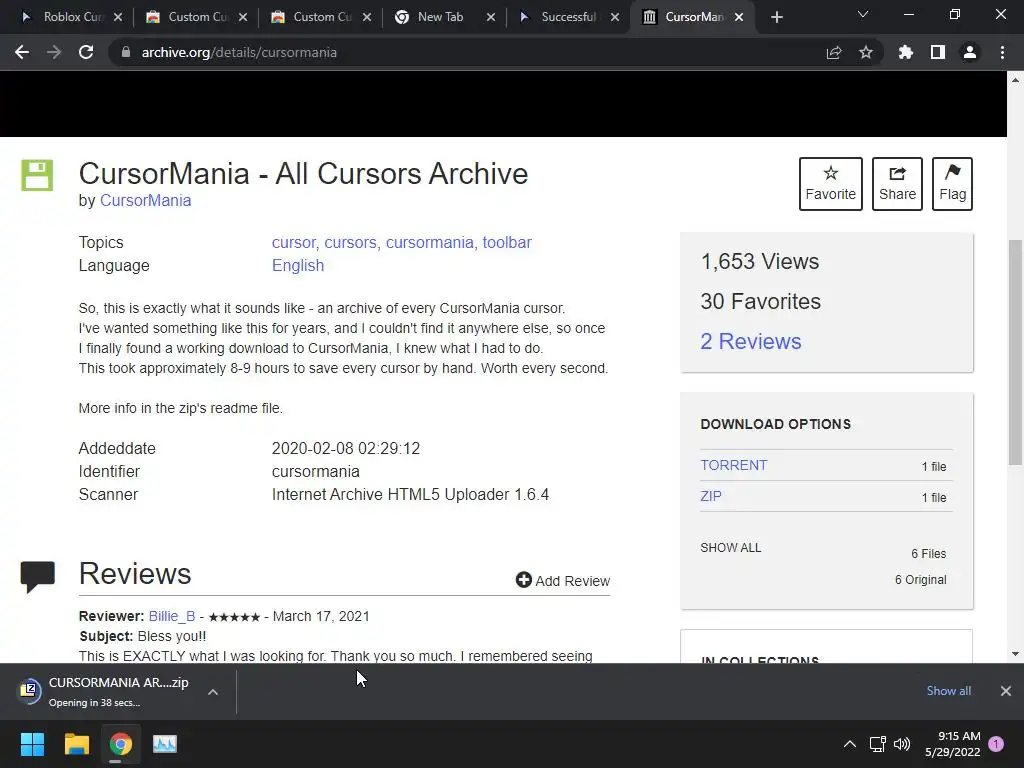
Task: Click the 'cursors,' topic link
Action: pyautogui.click(x=352, y=242)
